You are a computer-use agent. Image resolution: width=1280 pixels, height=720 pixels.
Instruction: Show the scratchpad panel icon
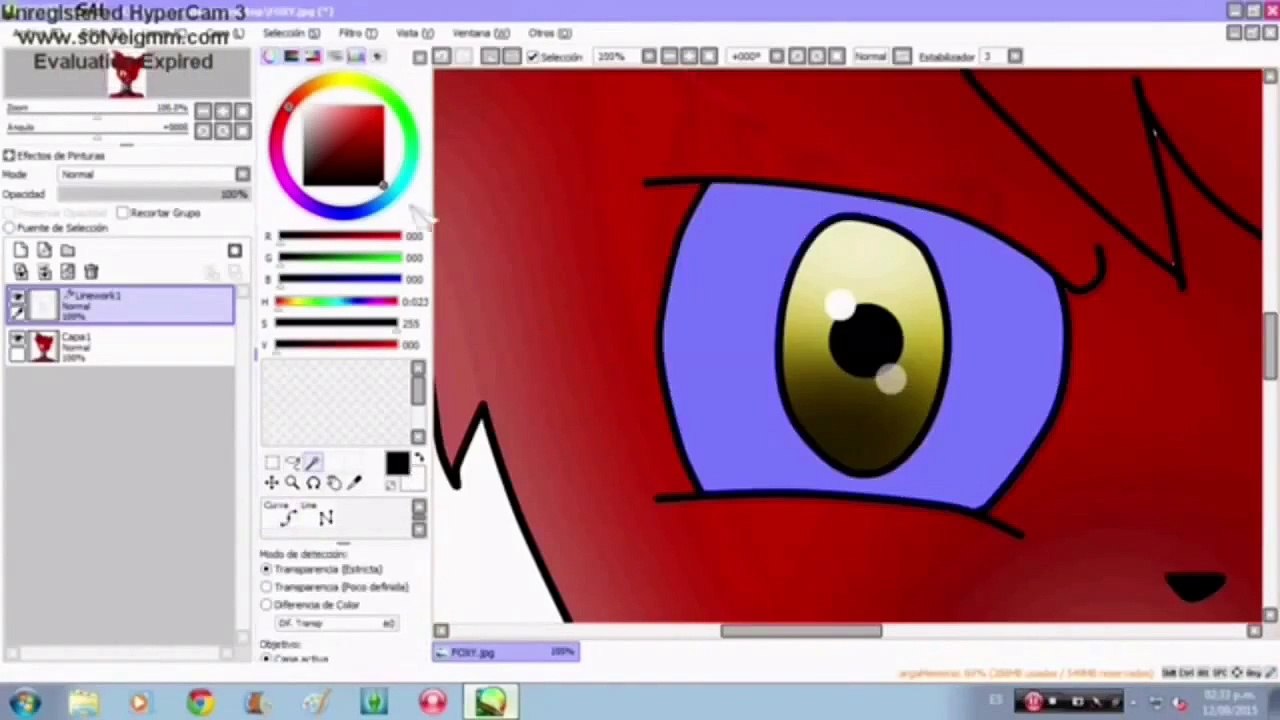pyautogui.click(x=376, y=57)
